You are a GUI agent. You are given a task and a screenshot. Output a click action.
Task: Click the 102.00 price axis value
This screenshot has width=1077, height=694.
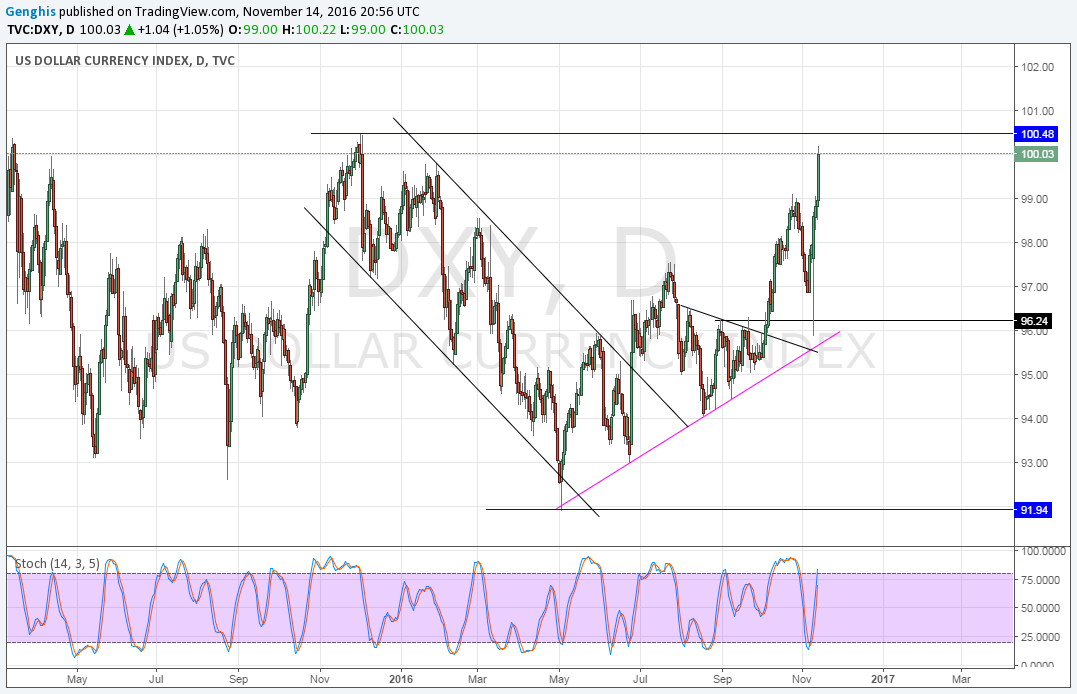coord(1037,67)
